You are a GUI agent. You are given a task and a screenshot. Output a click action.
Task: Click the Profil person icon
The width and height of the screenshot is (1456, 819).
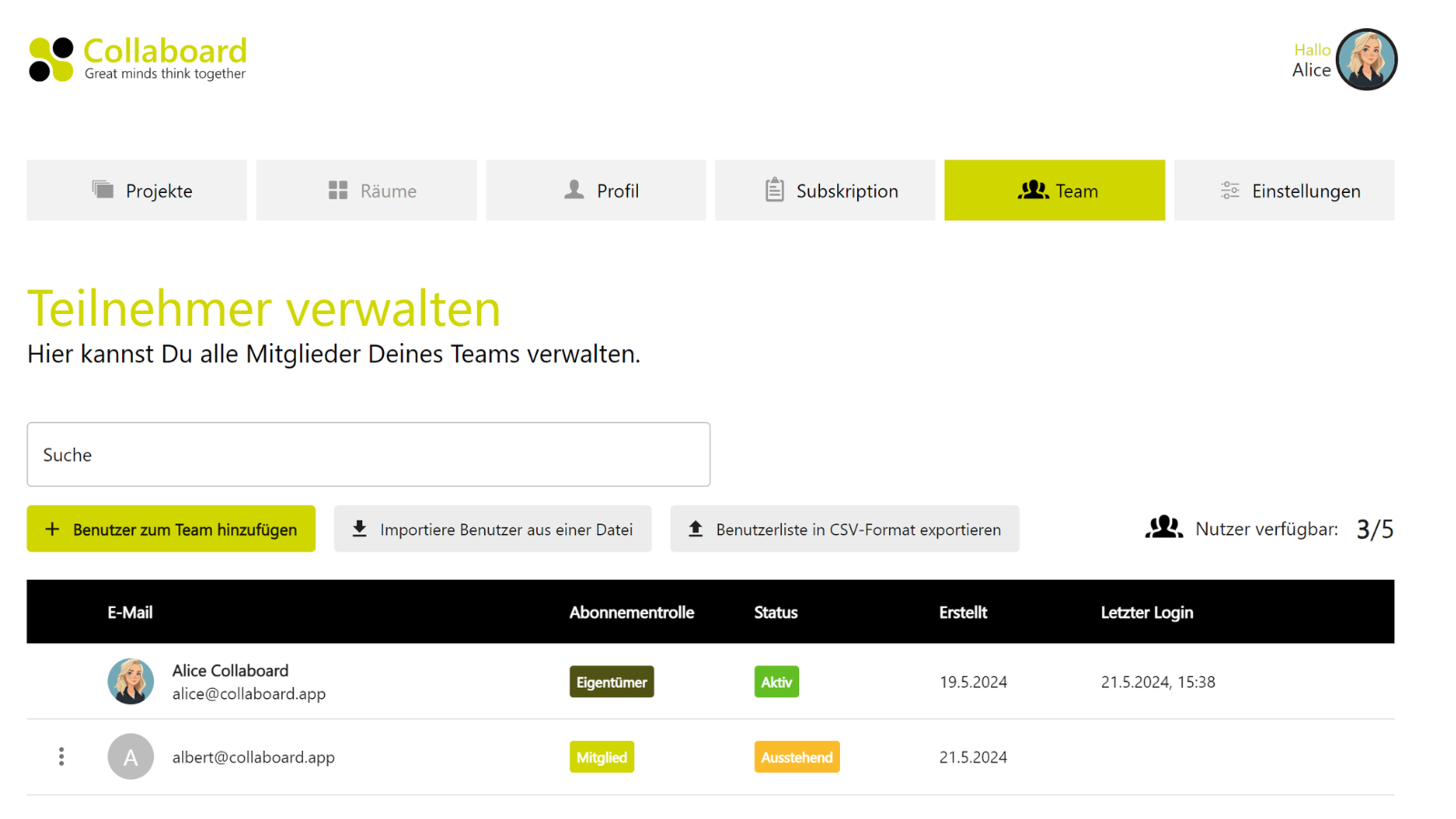pyautogui.click(x=573, y=190)
